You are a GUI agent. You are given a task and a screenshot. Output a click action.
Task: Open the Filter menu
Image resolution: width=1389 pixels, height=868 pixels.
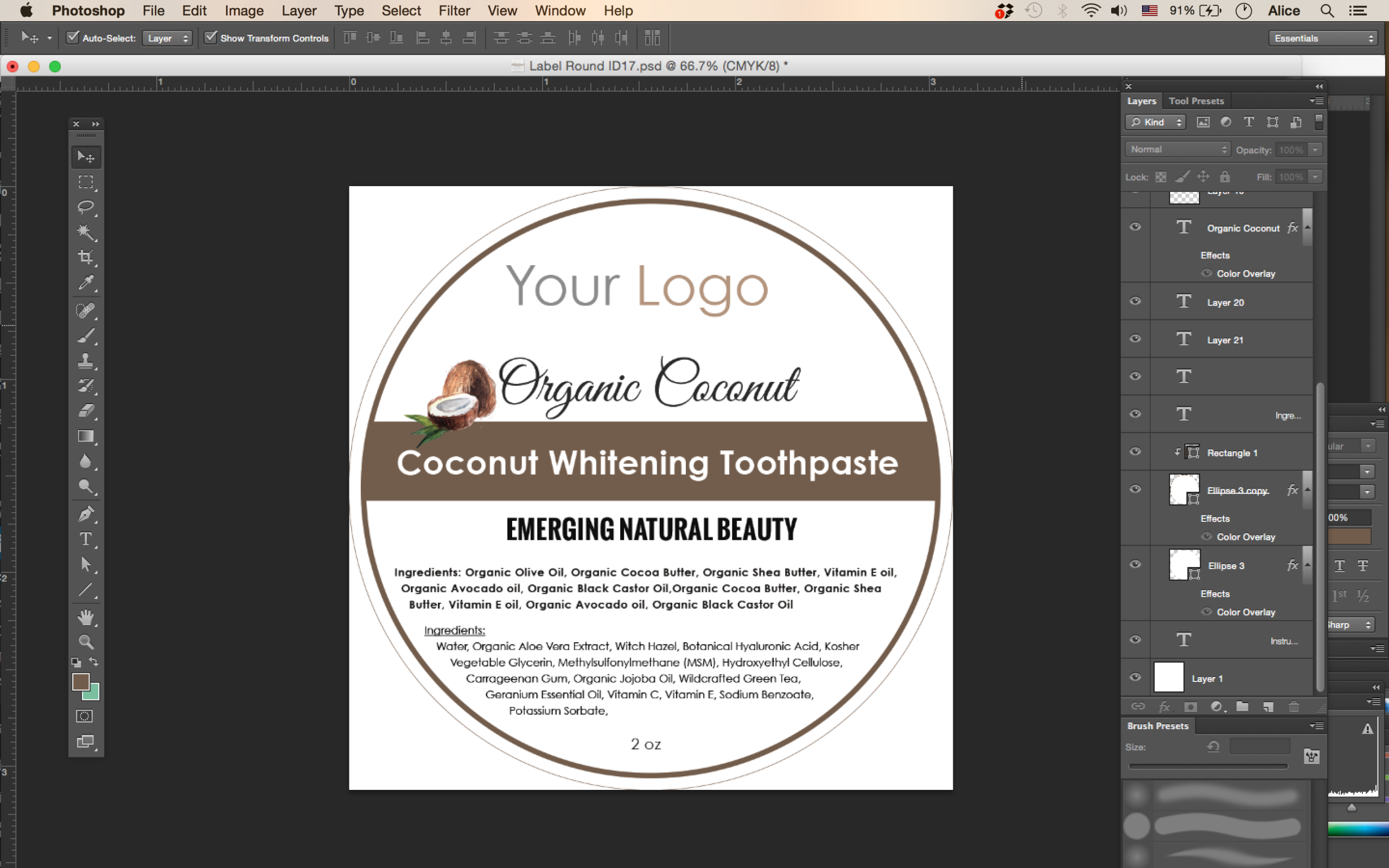pos(454,10)
